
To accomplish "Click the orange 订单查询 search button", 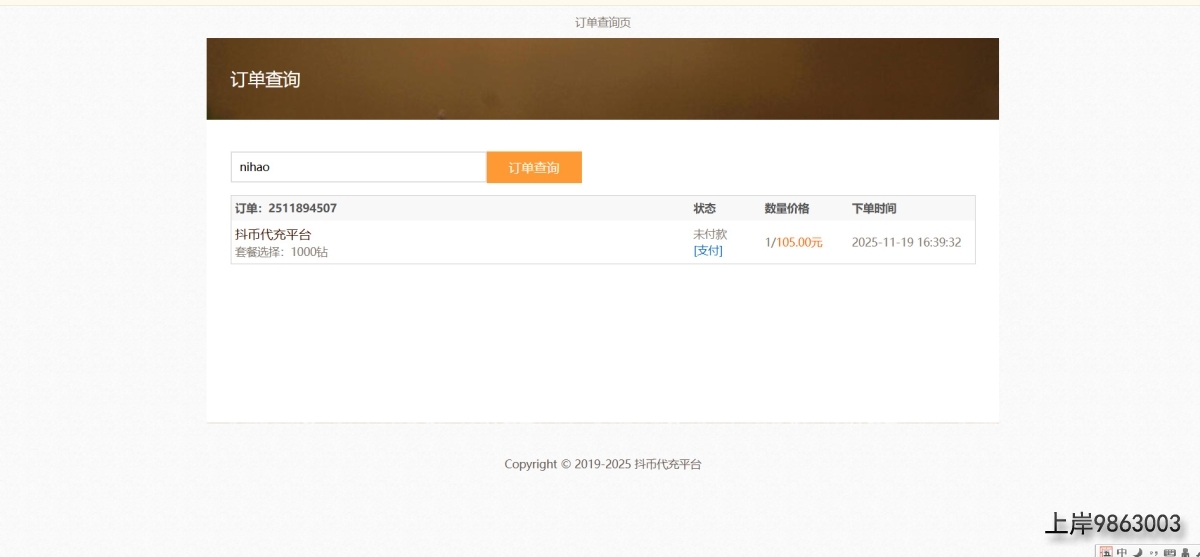I will tap(534, 167).
